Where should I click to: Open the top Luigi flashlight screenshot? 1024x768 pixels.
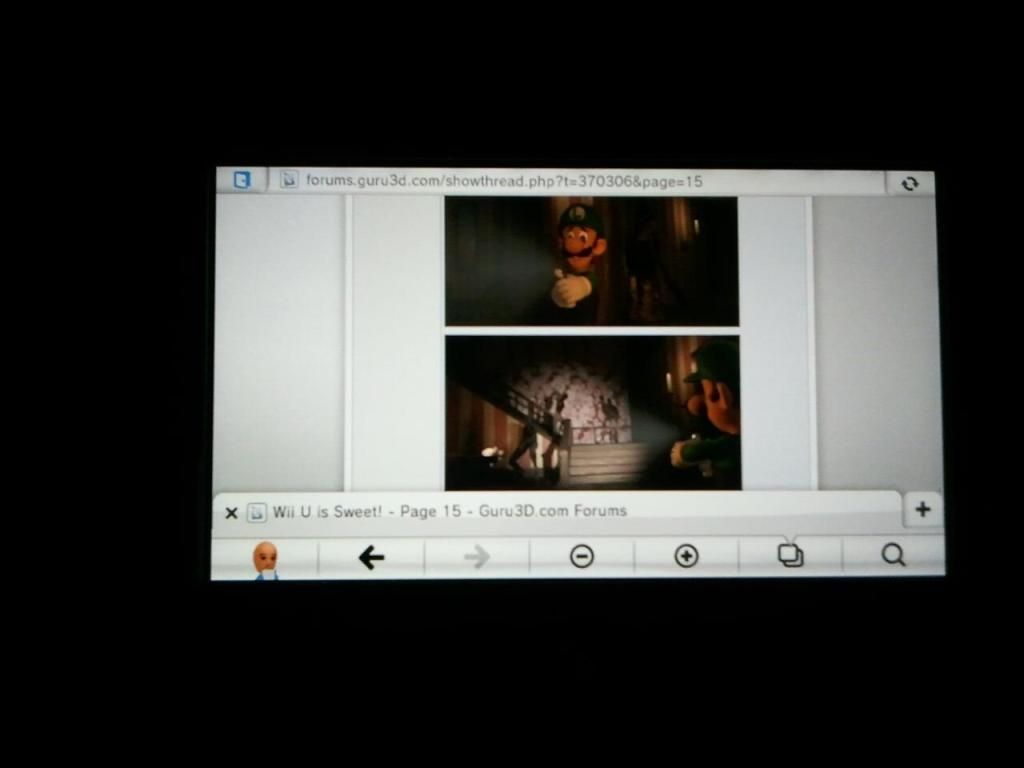pyautogui.click(x=592, y=261)
